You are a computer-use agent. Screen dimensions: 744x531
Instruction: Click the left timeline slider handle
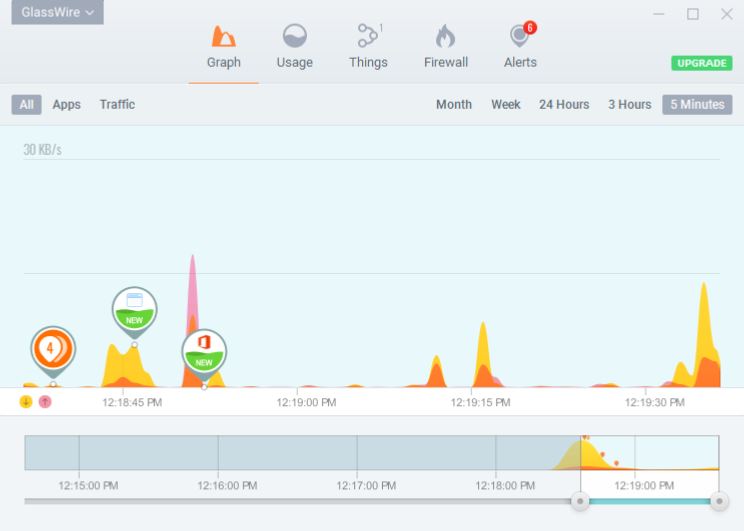point(580,501)
